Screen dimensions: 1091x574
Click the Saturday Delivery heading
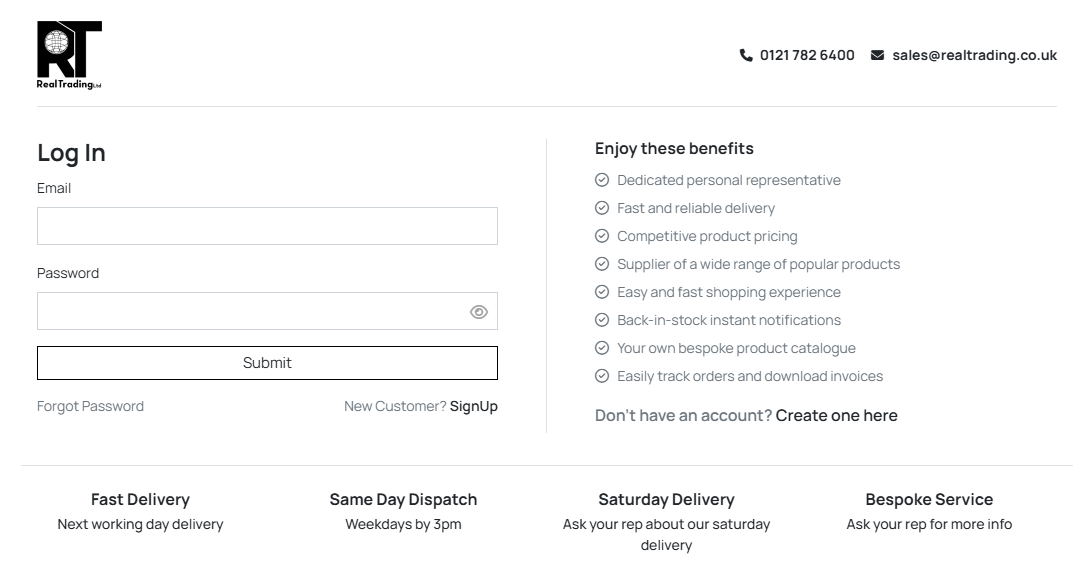coord(667,500)
